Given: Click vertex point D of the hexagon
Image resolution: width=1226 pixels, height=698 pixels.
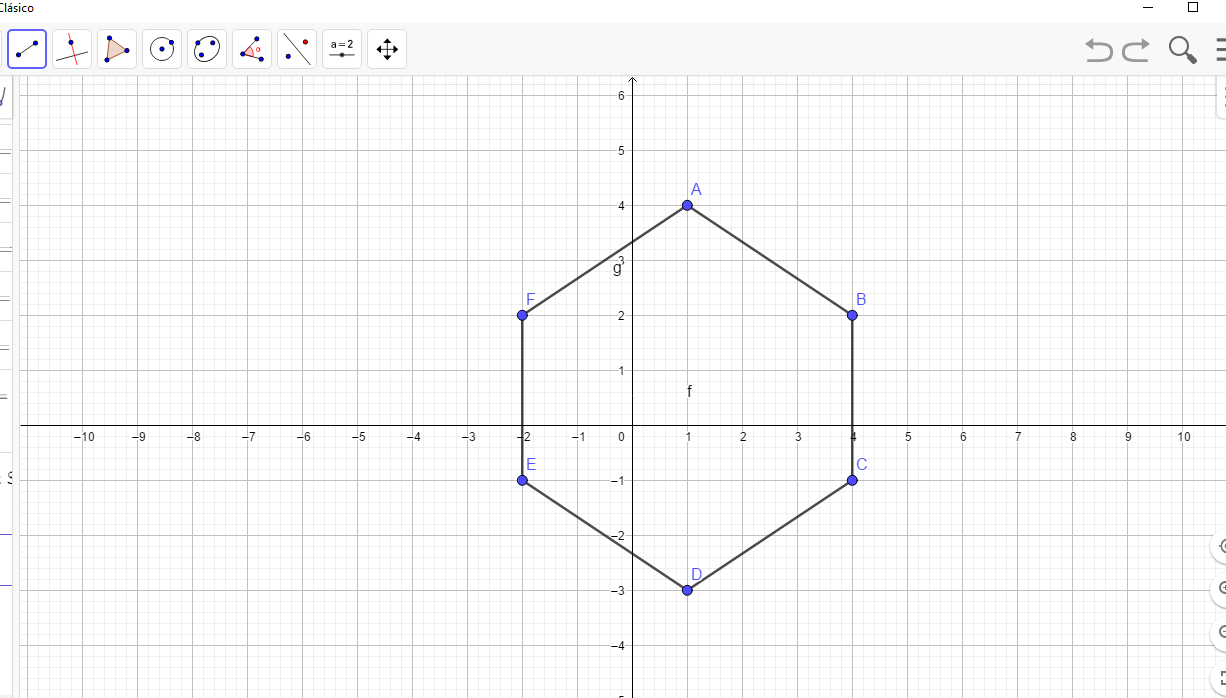Looking at the screenshot, I should pyautogui.click(x=687, y=589).
